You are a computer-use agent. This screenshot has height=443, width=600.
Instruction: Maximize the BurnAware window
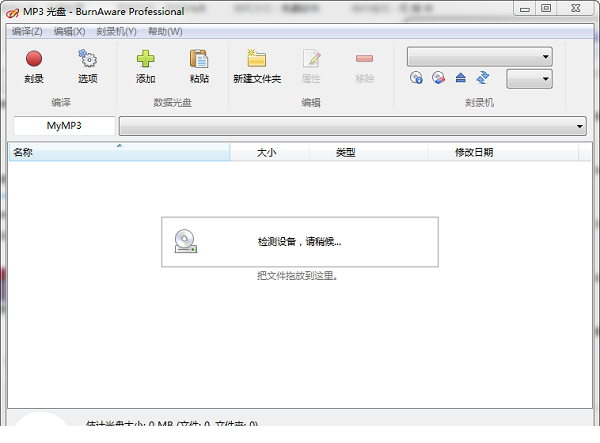click(546, 8)
